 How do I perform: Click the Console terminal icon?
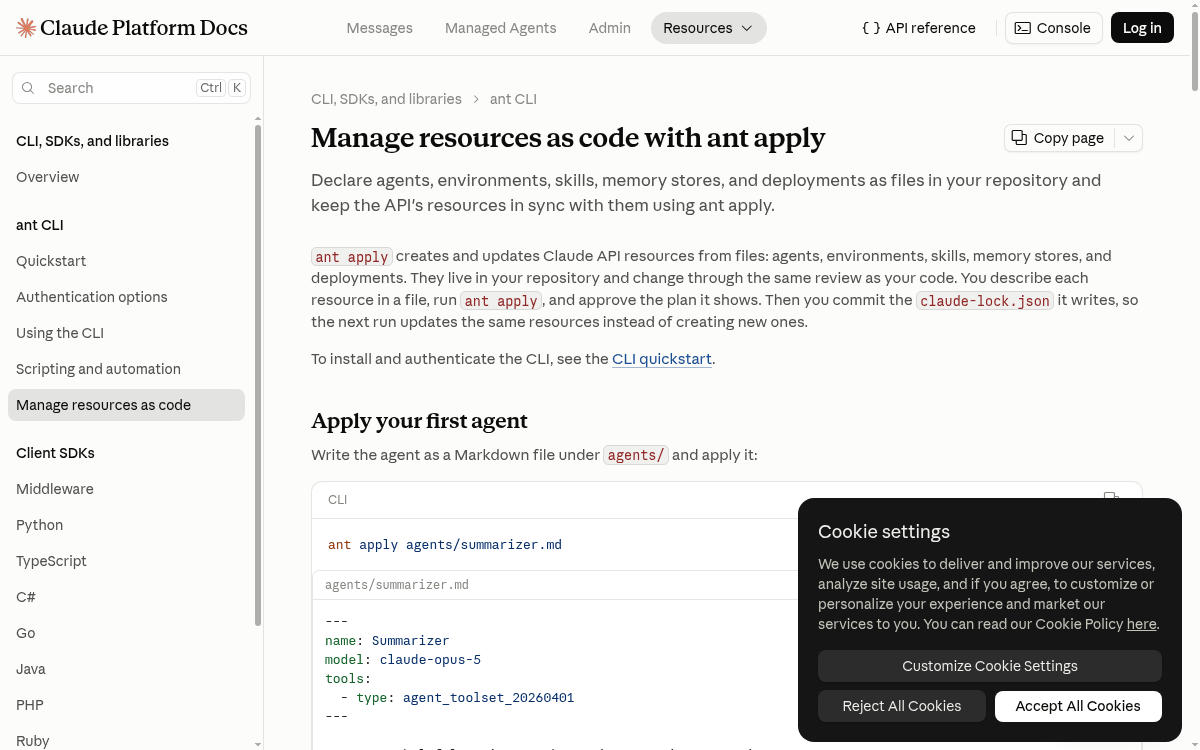[x=1022, y=28]
